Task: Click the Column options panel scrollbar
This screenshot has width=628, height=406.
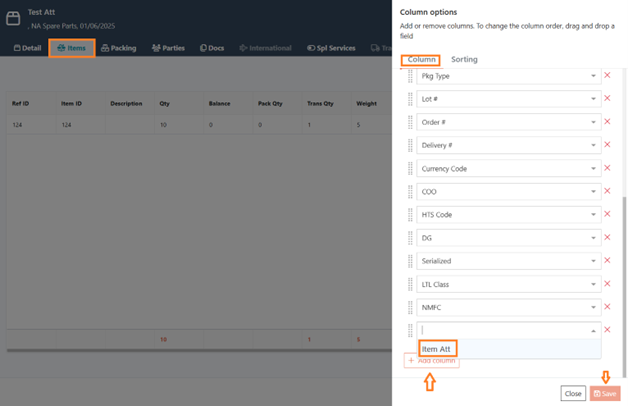Action: (x=624, y=286)
